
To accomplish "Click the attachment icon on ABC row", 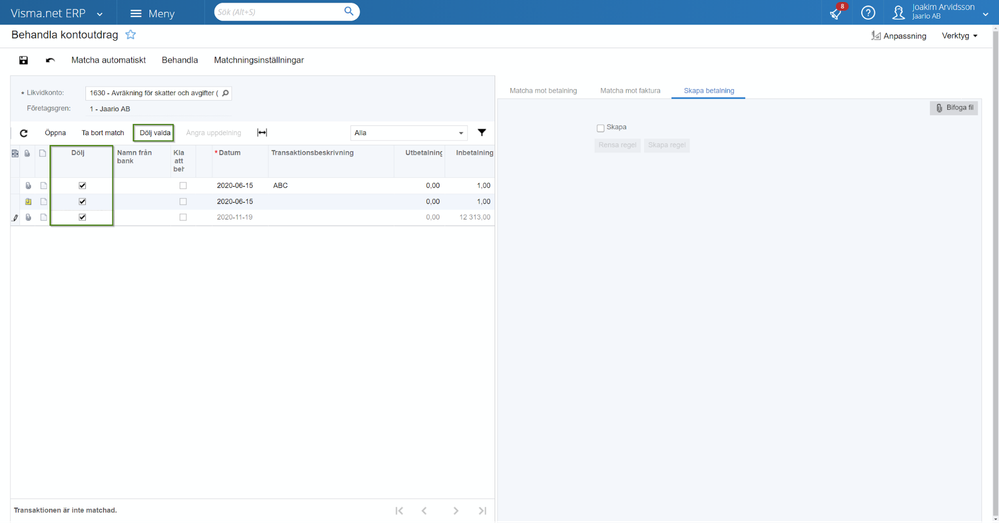I will pyautogui.click(x=28, y=185).
